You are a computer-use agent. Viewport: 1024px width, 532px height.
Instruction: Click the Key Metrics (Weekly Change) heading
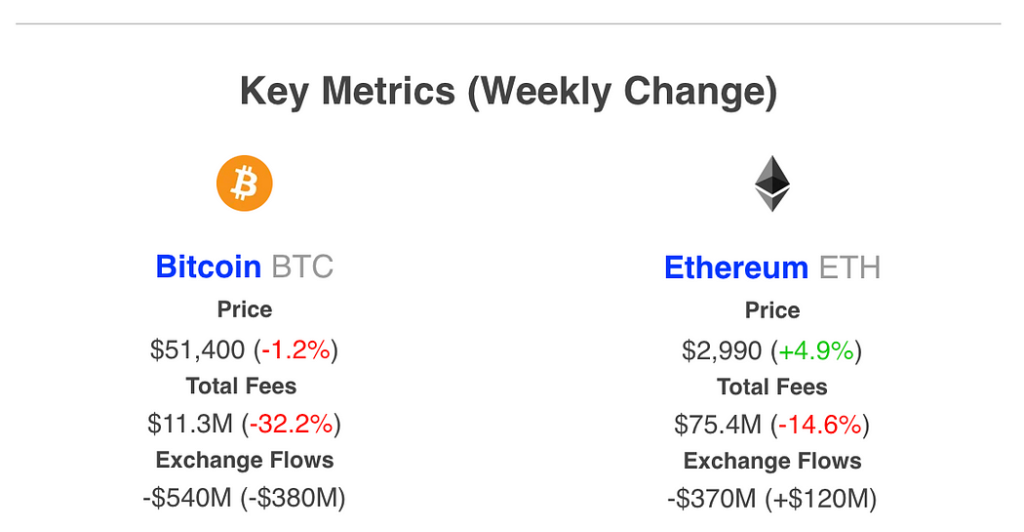coord(508,92)
